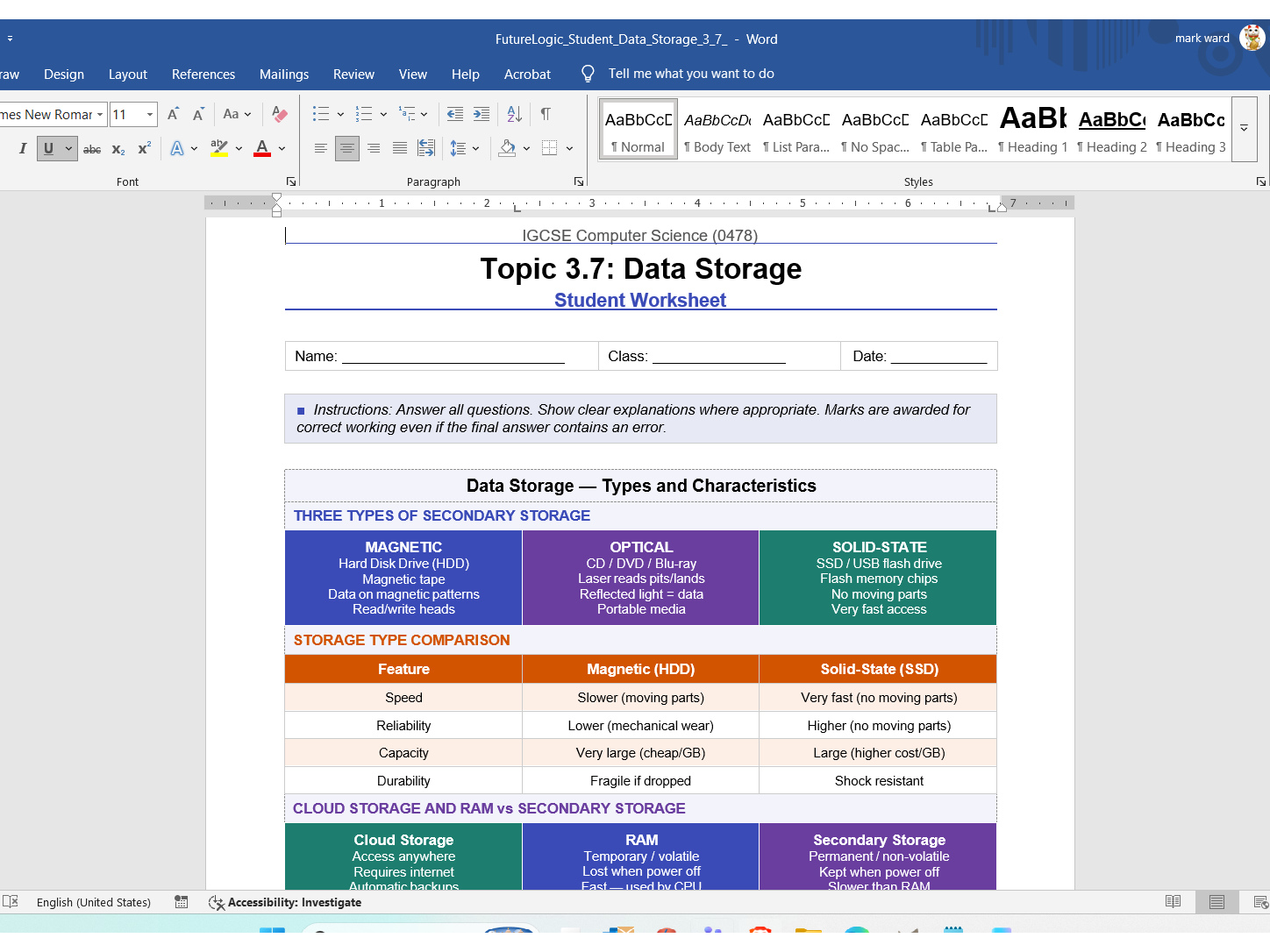Click the macro recording icon in status bar
Image resolution: width=1270 pixels, height=952 pixels.
(x=182, y=901)
